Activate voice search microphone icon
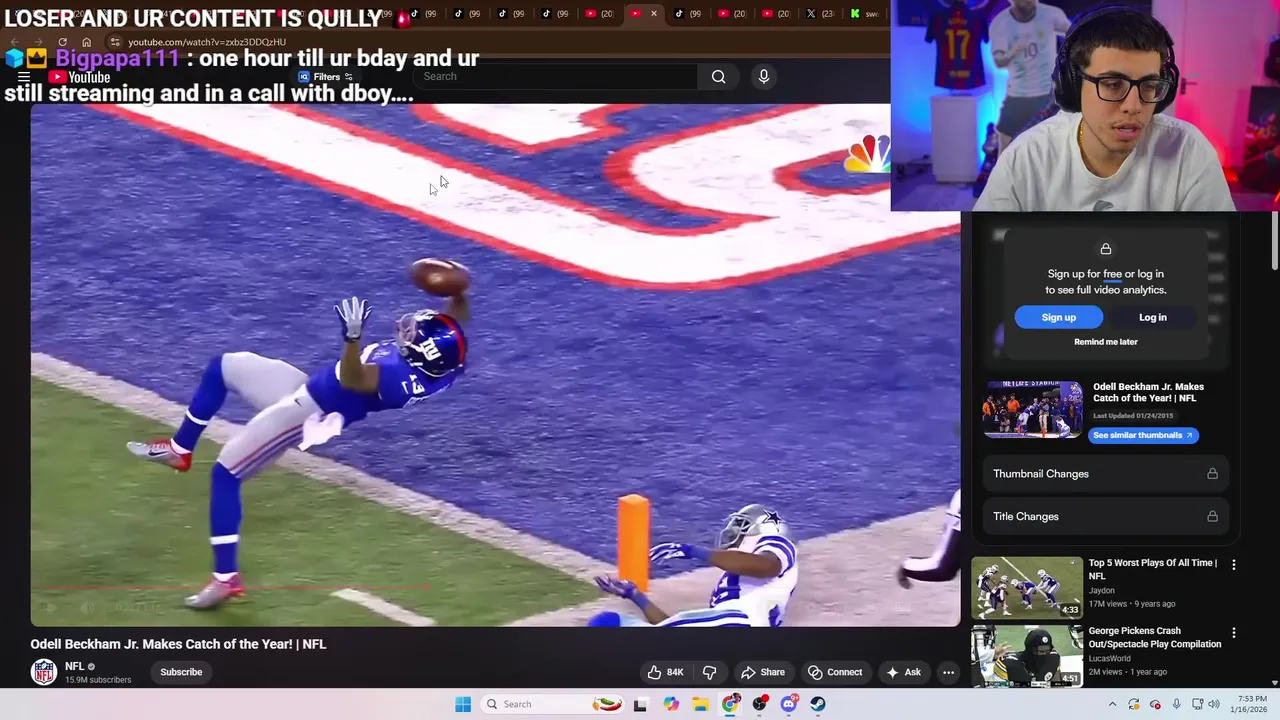This screenshot has width=1280, height=720. (x=764, y=76)
